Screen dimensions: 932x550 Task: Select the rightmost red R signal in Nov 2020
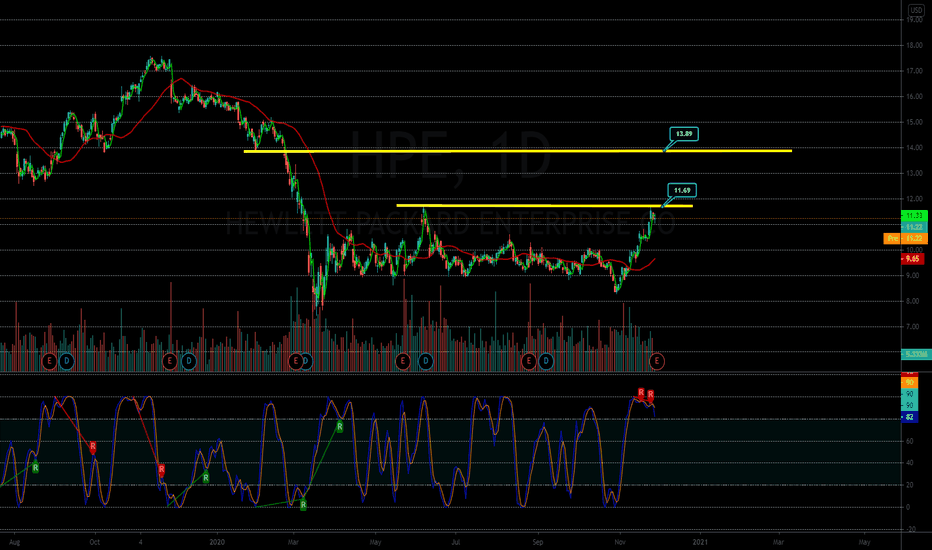coord(651,395)
